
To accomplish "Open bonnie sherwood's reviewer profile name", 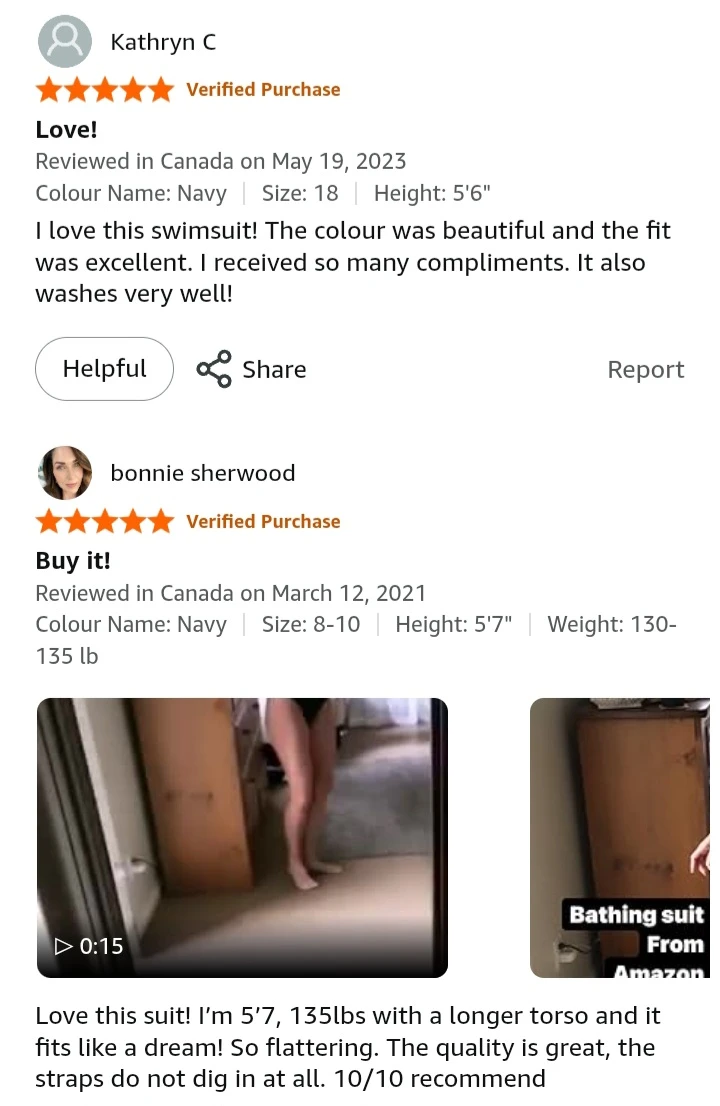I will click(x=202, y=473).
